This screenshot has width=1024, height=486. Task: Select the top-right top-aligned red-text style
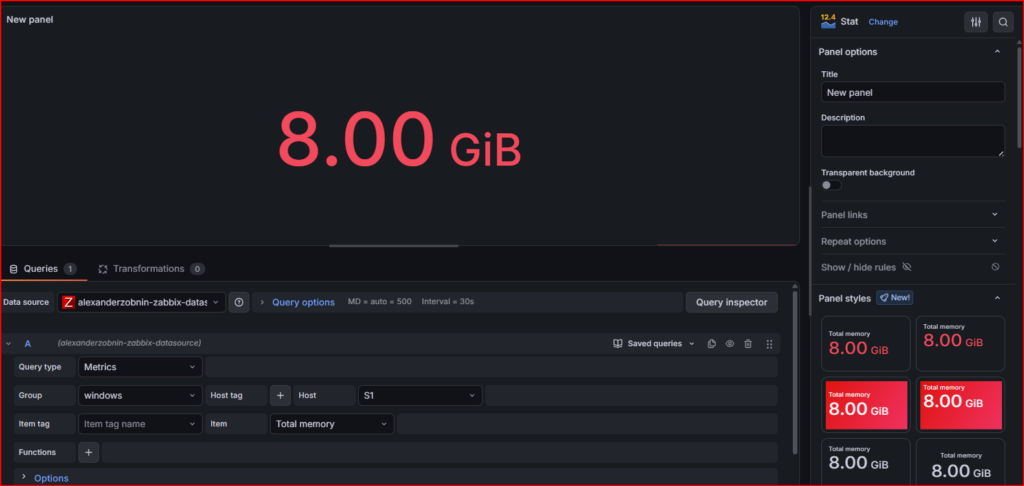[x=960, y=344]
